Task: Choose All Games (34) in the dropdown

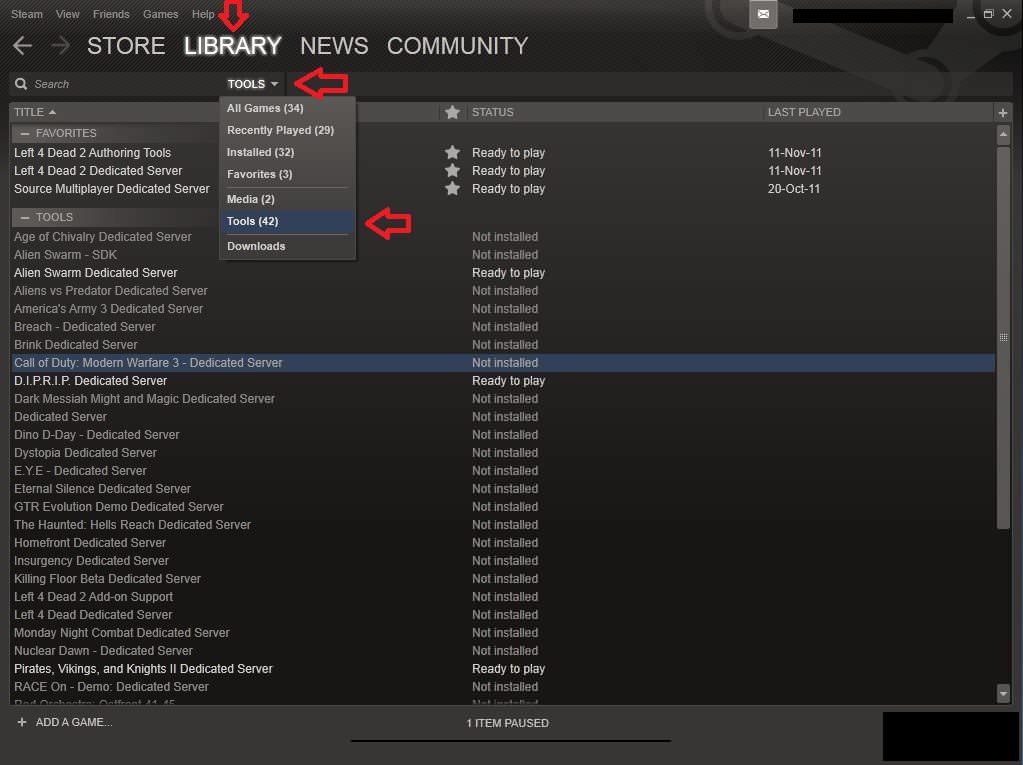Action: coord(288,108)
